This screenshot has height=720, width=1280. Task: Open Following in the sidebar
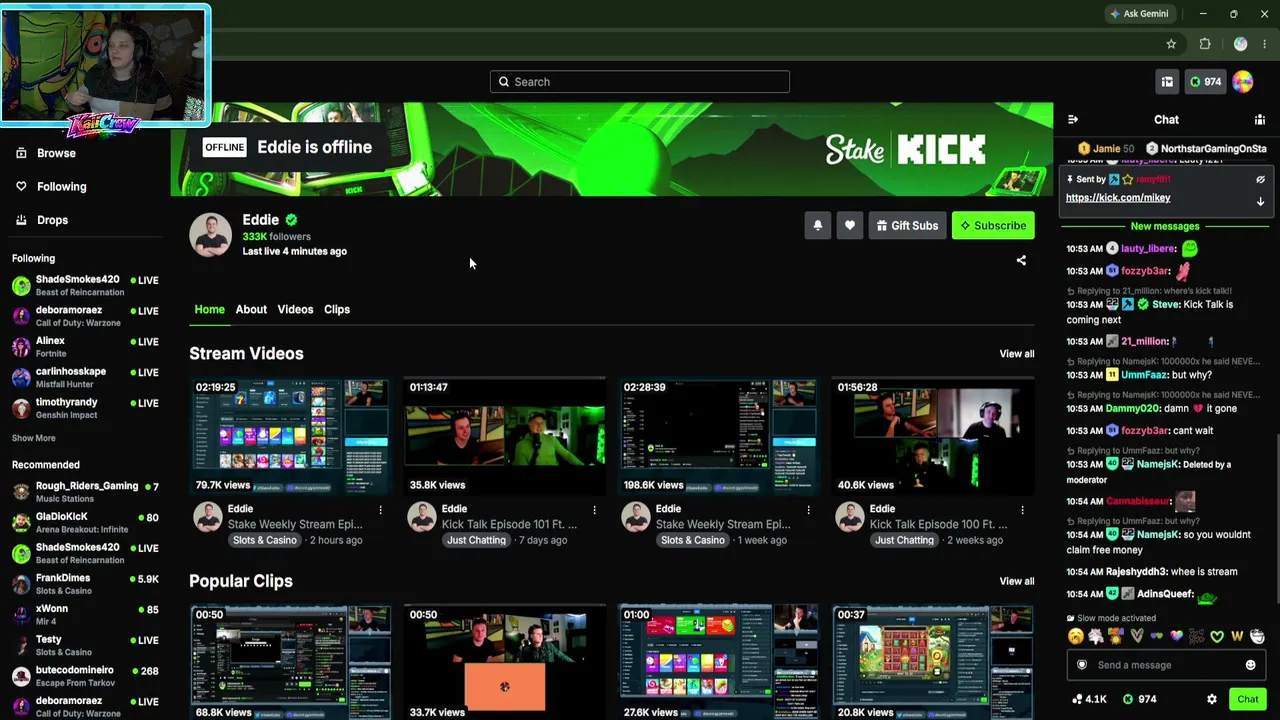61,187
